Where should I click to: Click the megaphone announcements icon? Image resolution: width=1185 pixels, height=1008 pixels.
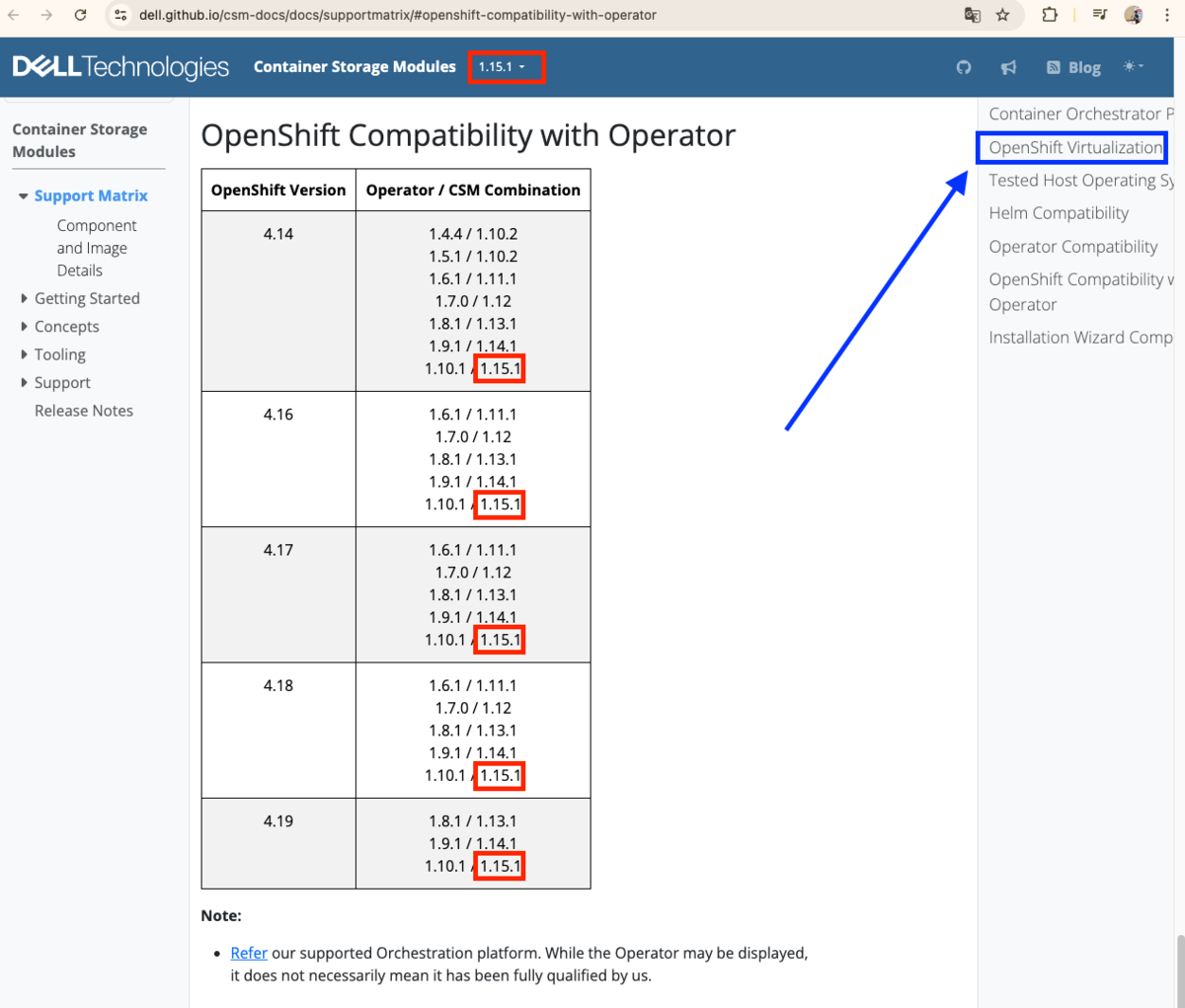pyautogui.click(x=1008, y=67)
